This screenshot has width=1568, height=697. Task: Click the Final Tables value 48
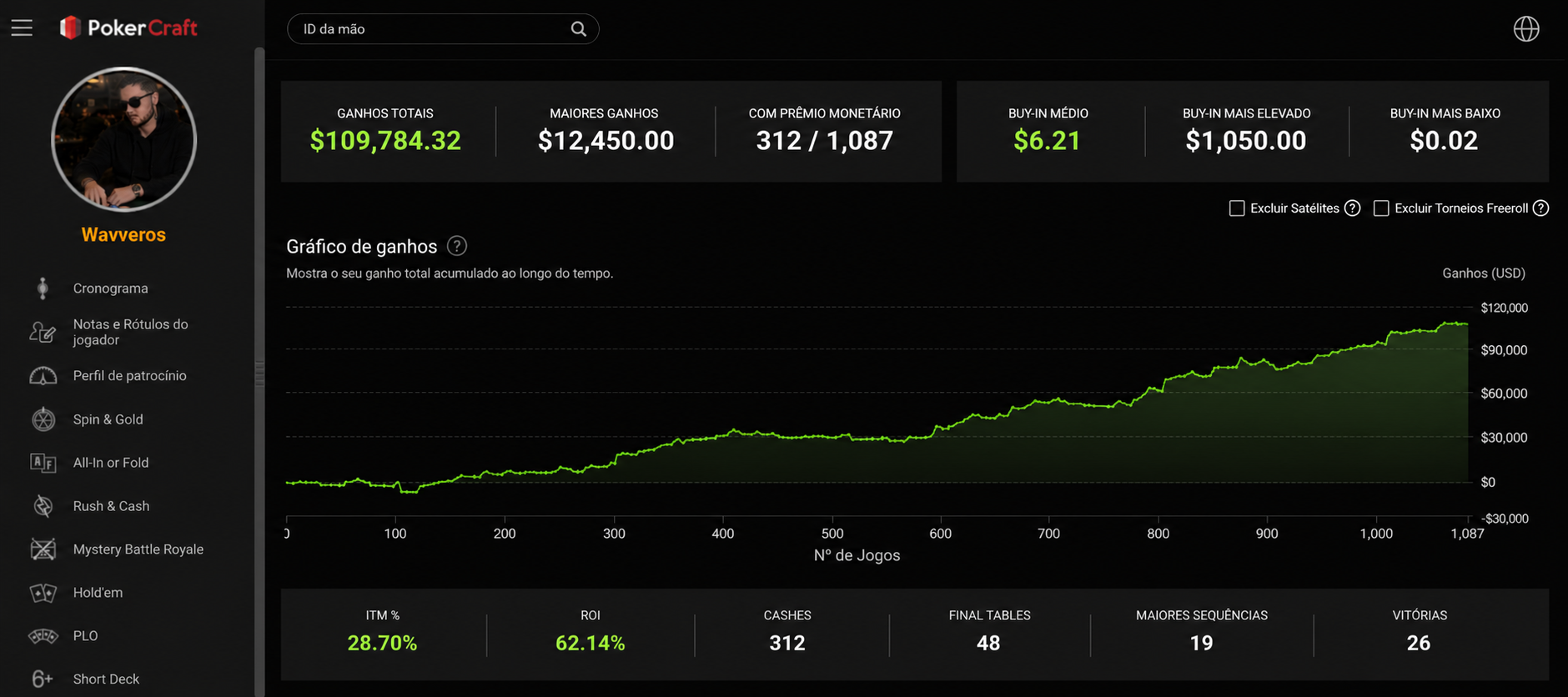pos(988,643)
